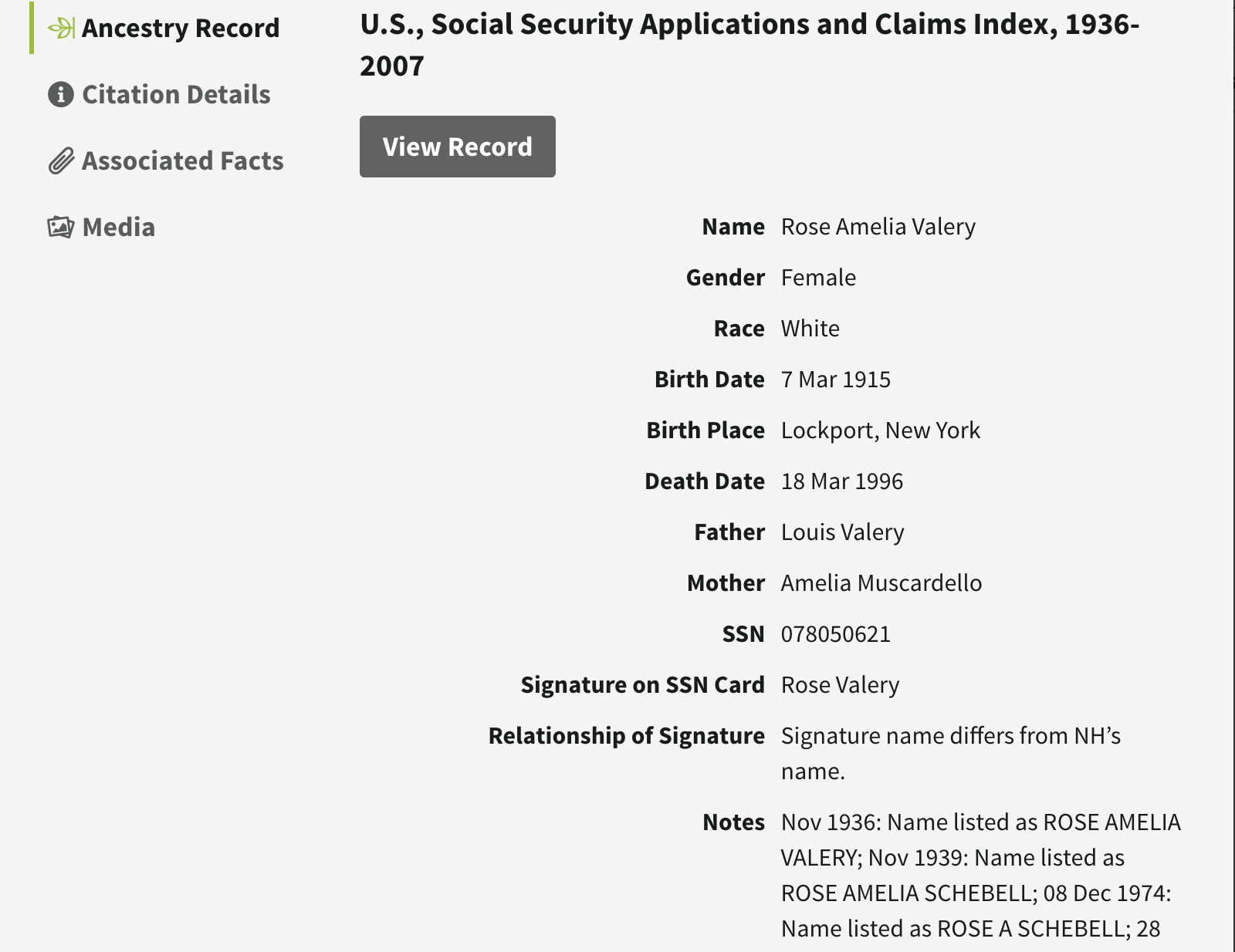This screenshot has height=952, width=1235.
Task: Click the Citation Details info icon
Action: (61, 95)
